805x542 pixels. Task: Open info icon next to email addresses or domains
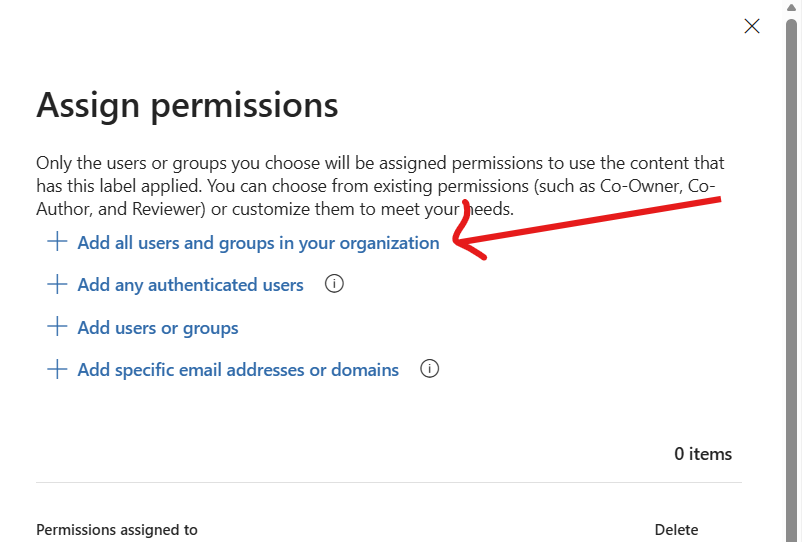click(430, 369)
